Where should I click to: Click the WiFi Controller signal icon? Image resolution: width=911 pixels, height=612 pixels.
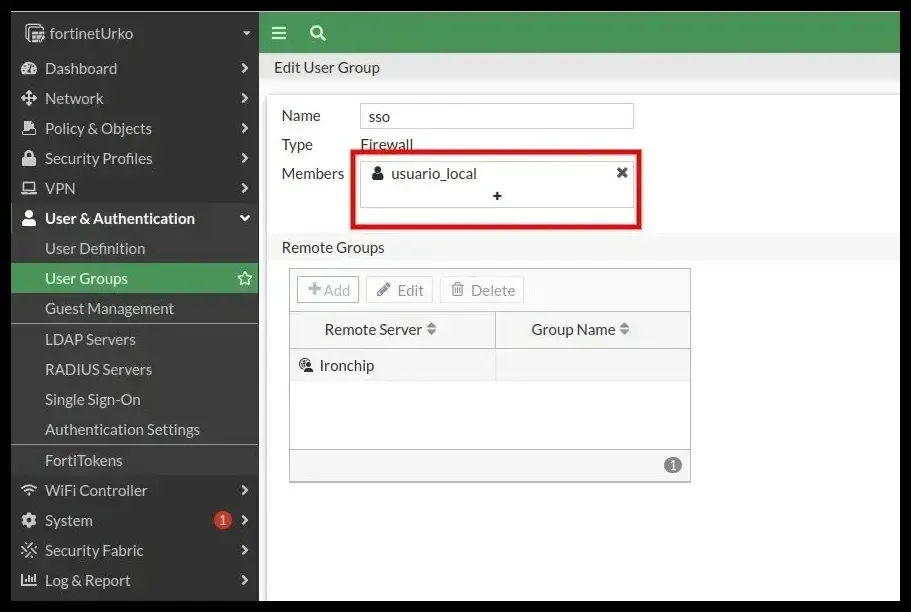click(x=29, y=490)
